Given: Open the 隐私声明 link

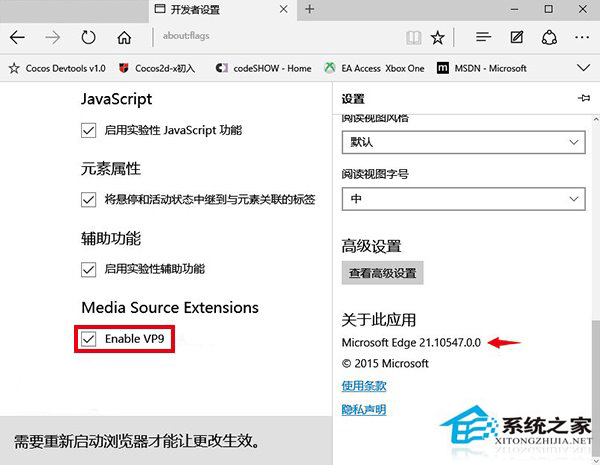Looking at the screenshot, I should [x=364, y=410].
